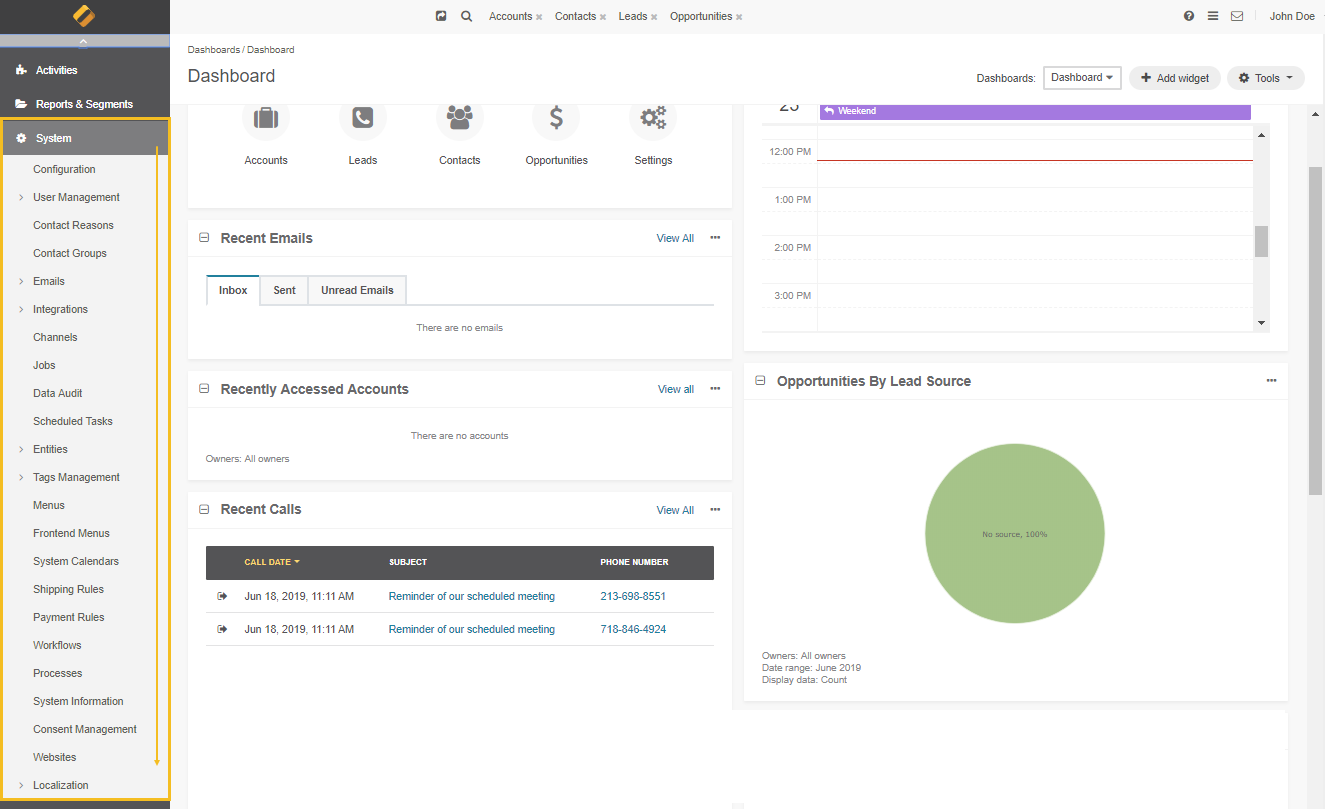Click View All in Recent Calls
This screenshot has height=809, width=1325.
pos(675,510)
